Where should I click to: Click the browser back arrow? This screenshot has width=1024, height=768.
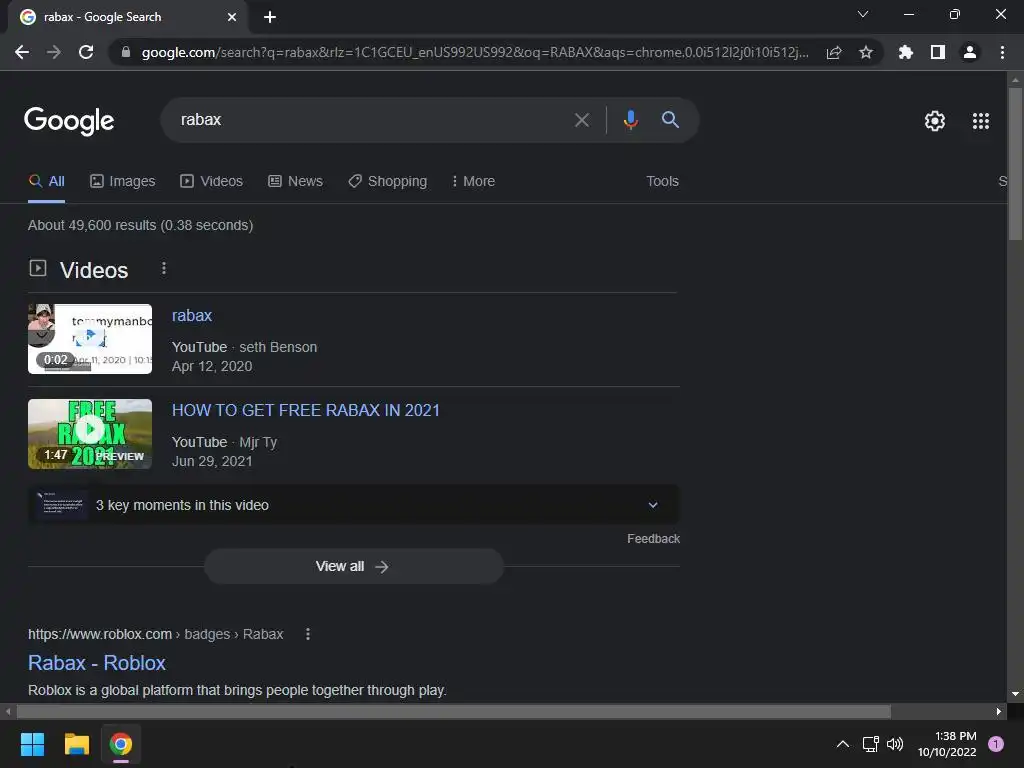tap(22, 52)
